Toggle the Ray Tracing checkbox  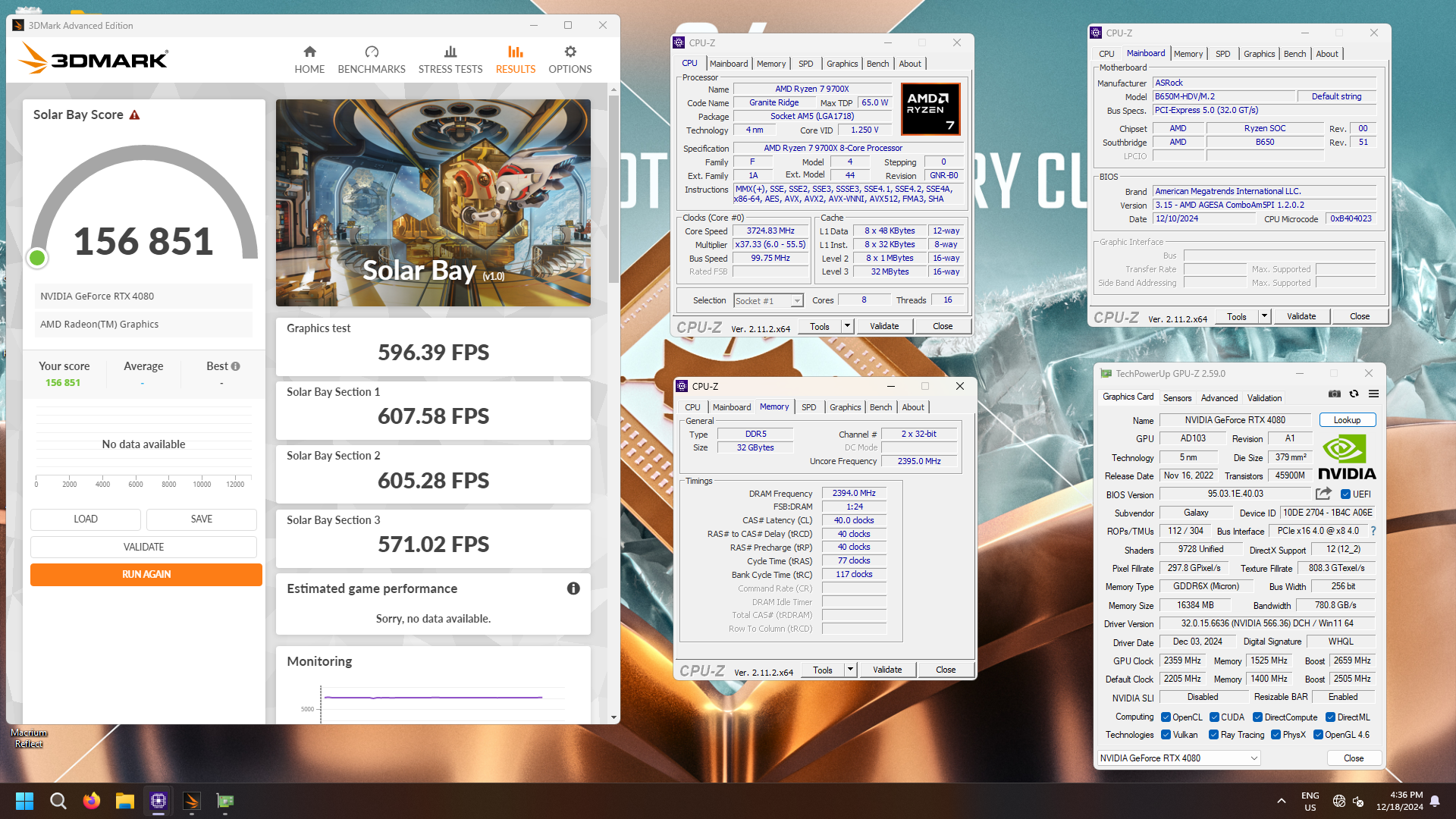click(1213, 735)
